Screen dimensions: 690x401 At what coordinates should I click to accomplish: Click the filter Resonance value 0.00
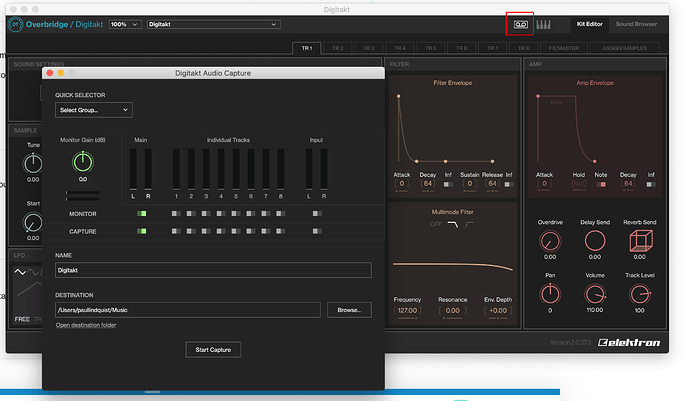point(452,310)
